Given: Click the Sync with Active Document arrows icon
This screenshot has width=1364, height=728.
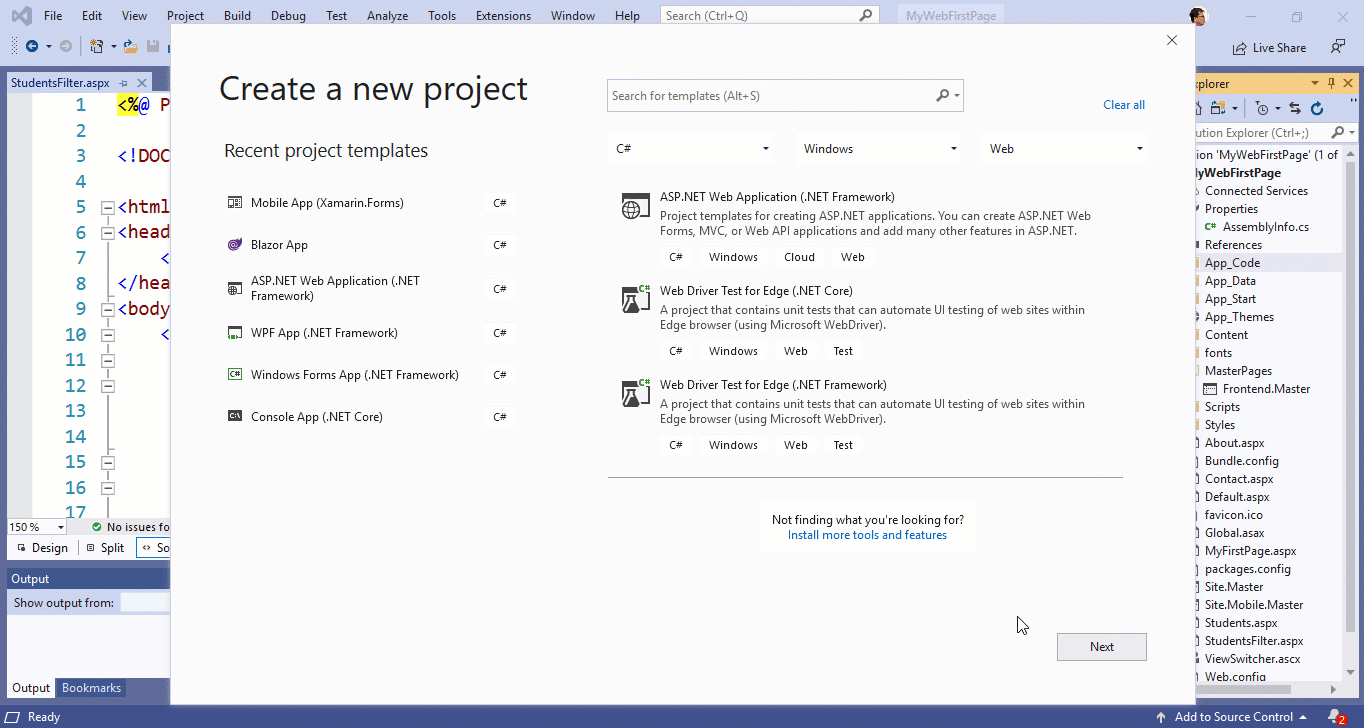Looking at the screenshot, I should point(1295,108).
